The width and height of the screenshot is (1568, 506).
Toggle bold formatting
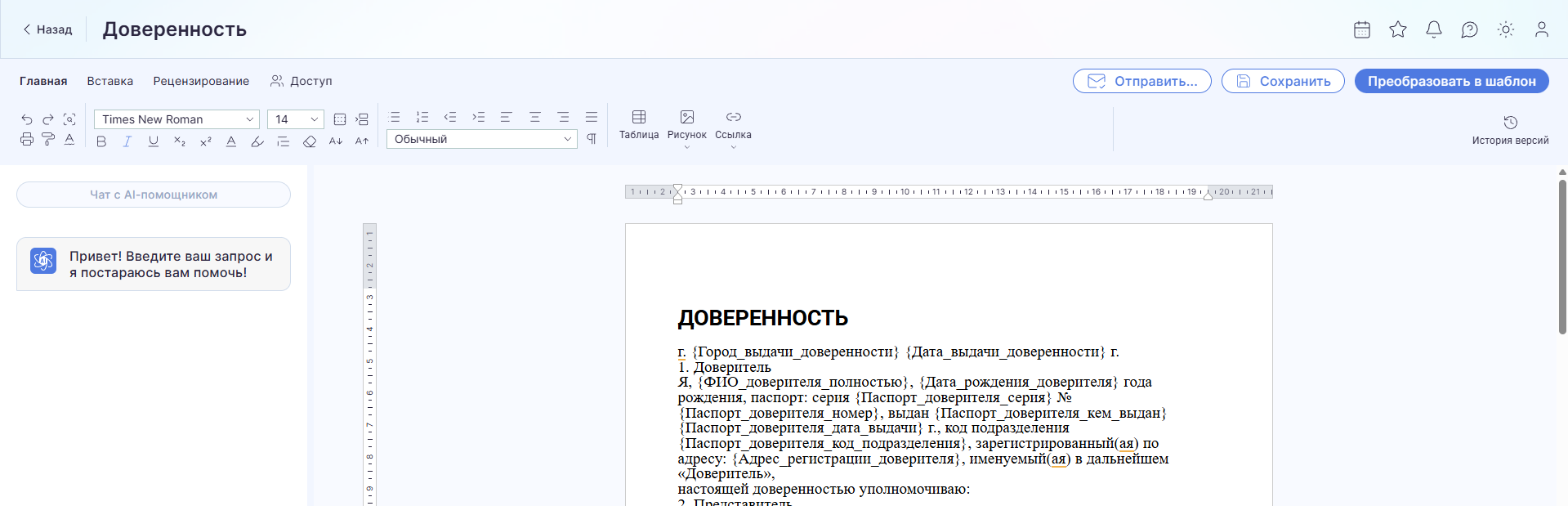(101, 141)
